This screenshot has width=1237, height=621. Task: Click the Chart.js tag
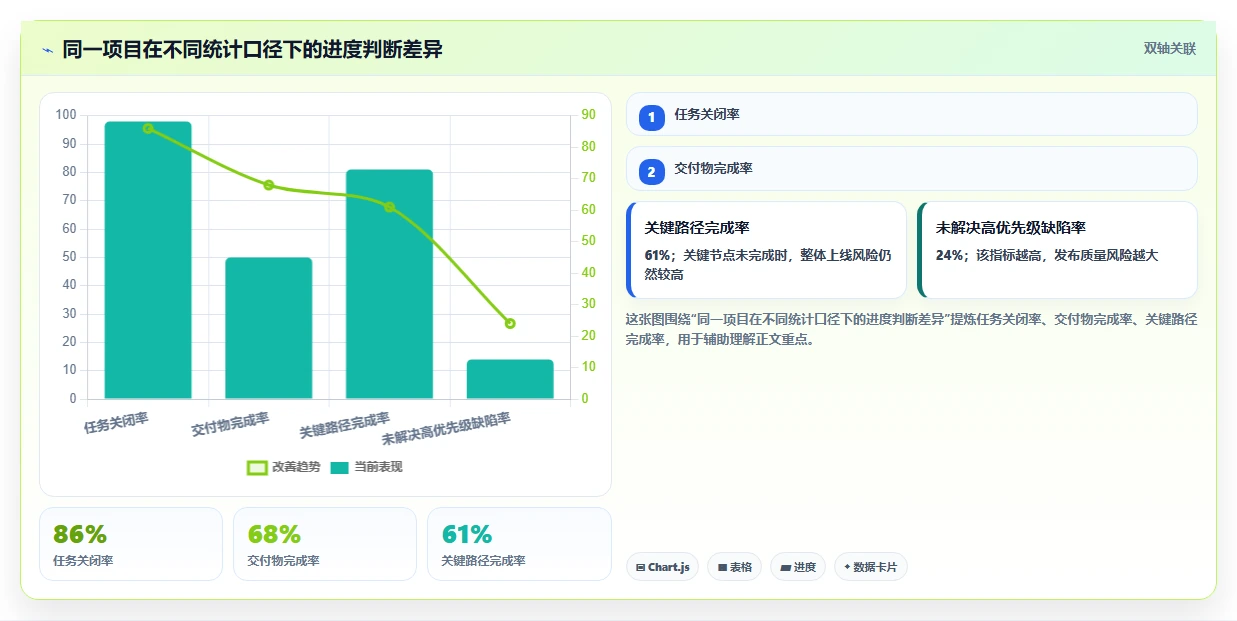point(662,567)
